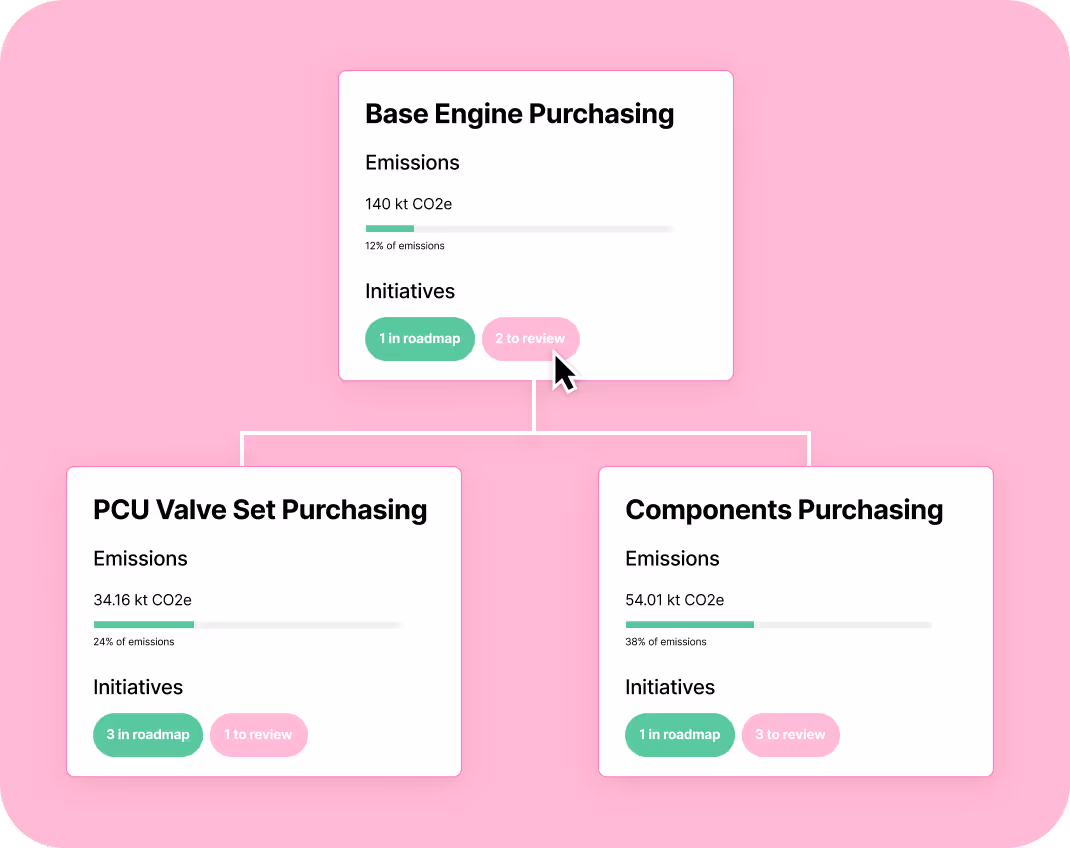The height and width of the screenshot is (848, 1070).
Task: Open the Components Purchasing title
Action: [784, 510]
